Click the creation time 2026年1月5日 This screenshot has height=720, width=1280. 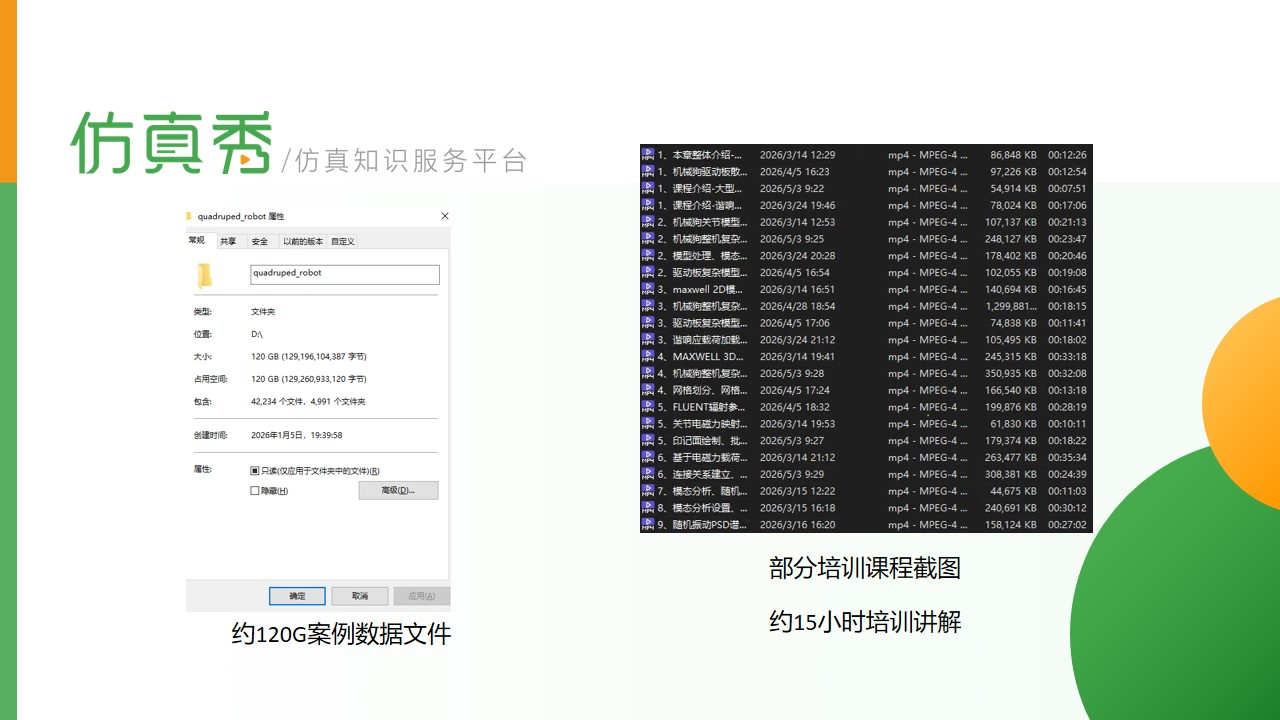point(275,435)
